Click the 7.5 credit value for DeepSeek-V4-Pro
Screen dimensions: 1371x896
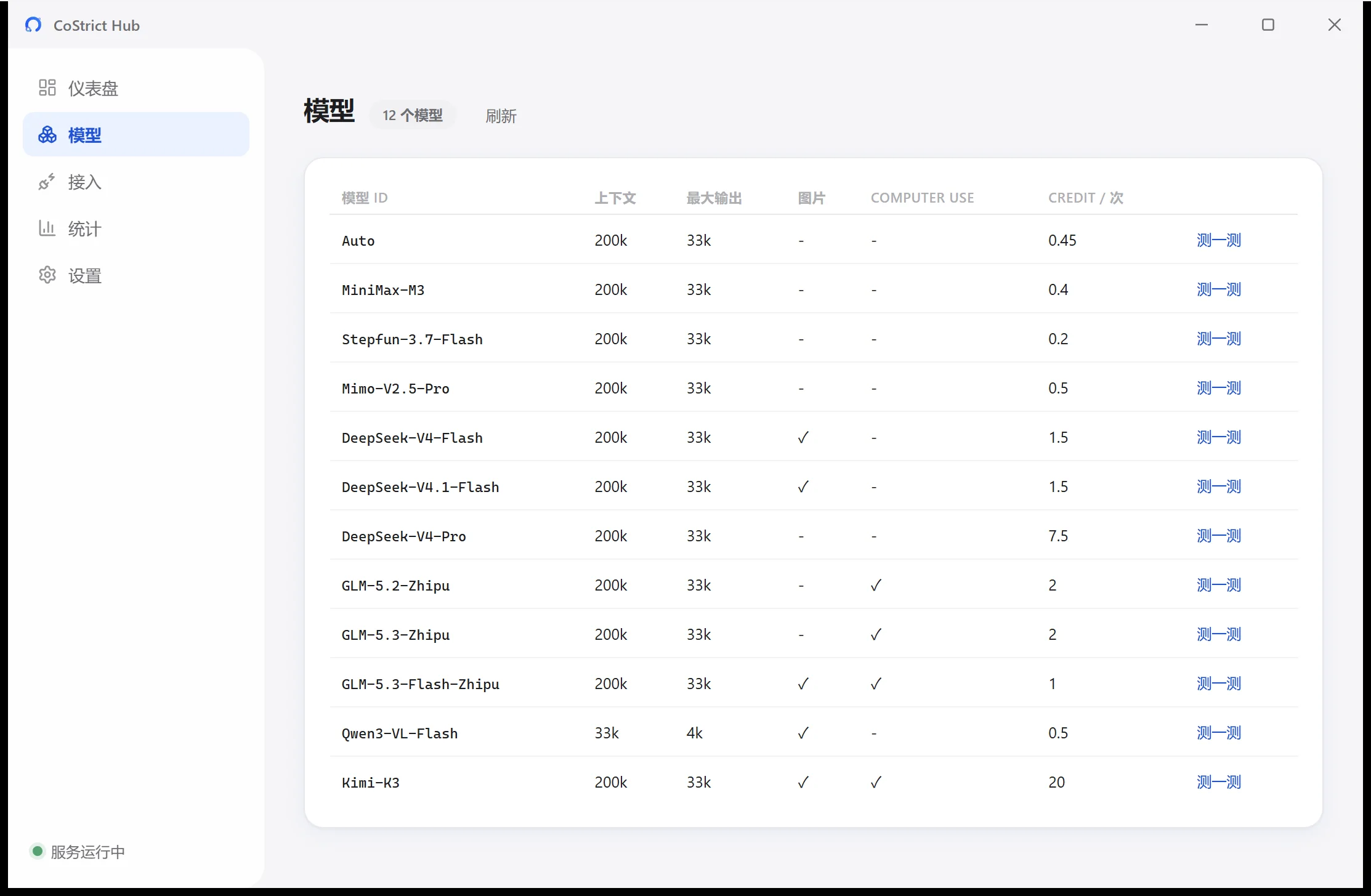coord(1058,536)
